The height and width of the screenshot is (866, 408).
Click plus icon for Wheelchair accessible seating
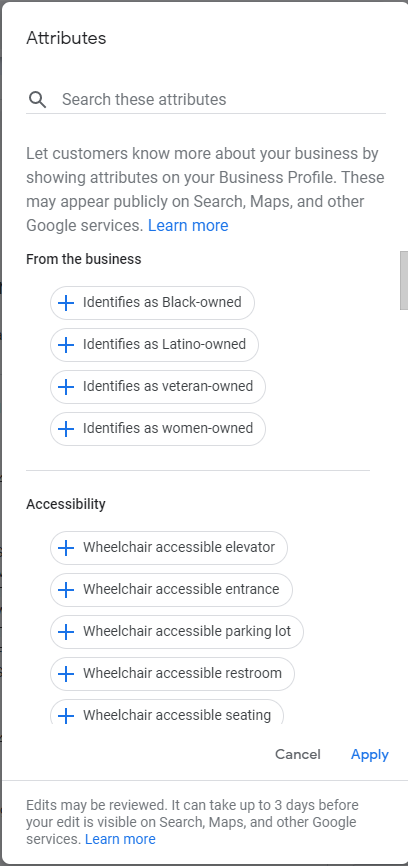pyautogui.click(x=66, y=716)
